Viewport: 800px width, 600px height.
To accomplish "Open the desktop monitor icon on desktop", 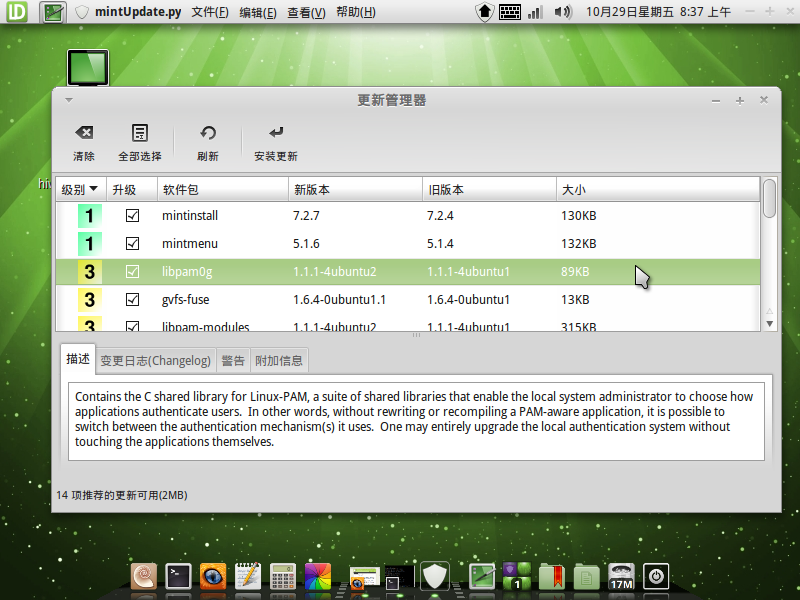I will click(88, 67).
